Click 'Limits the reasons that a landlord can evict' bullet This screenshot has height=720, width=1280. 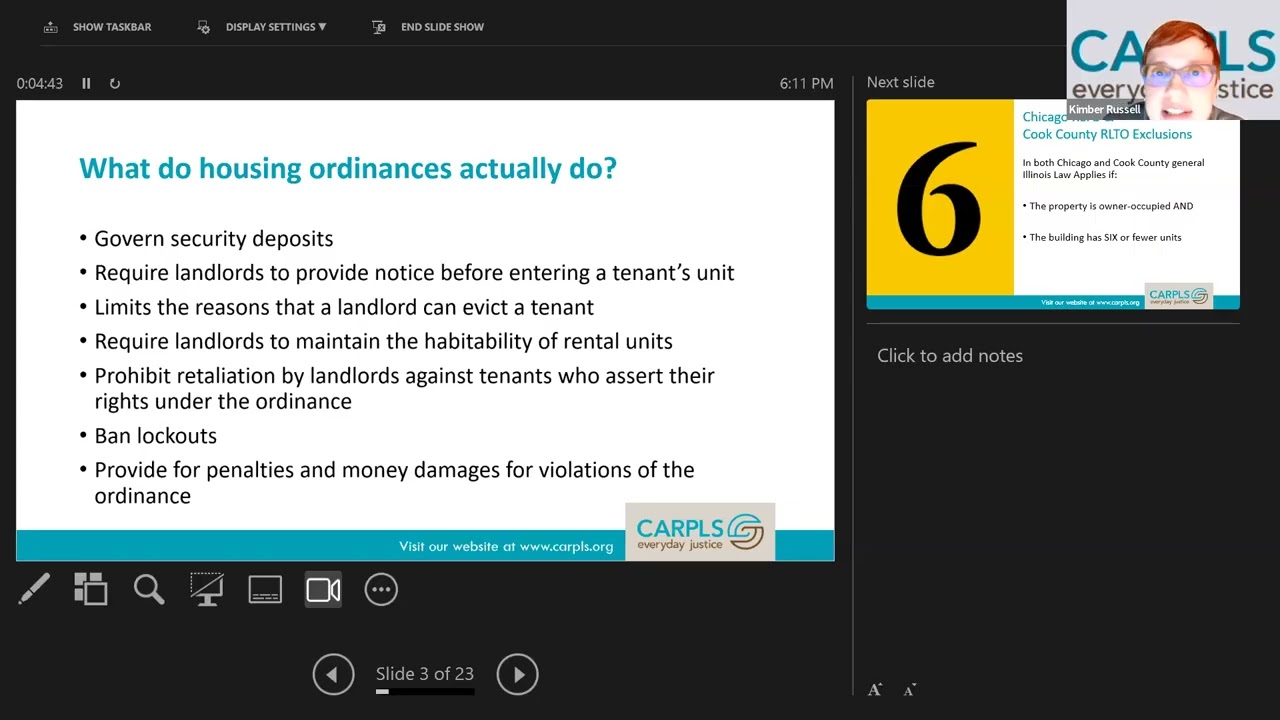tap(344, 307)
